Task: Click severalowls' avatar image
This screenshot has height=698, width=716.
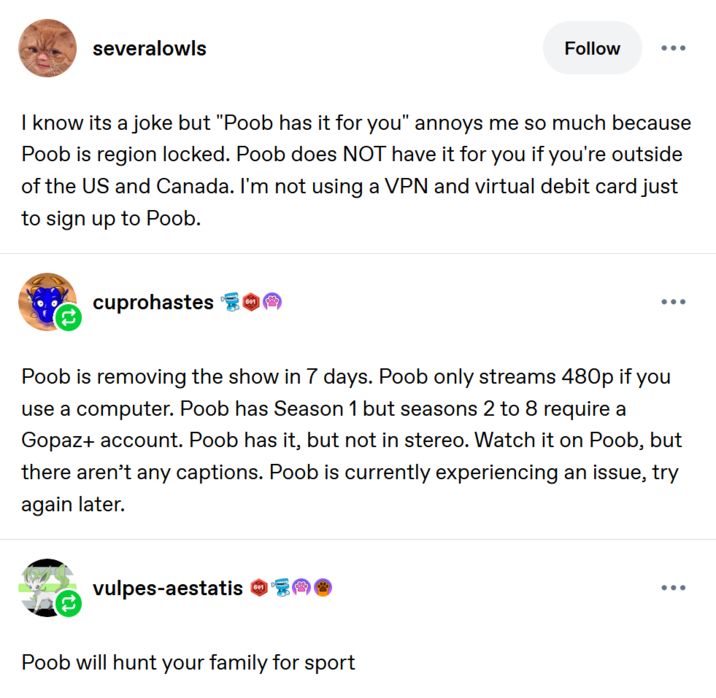Action: point(47,48)
